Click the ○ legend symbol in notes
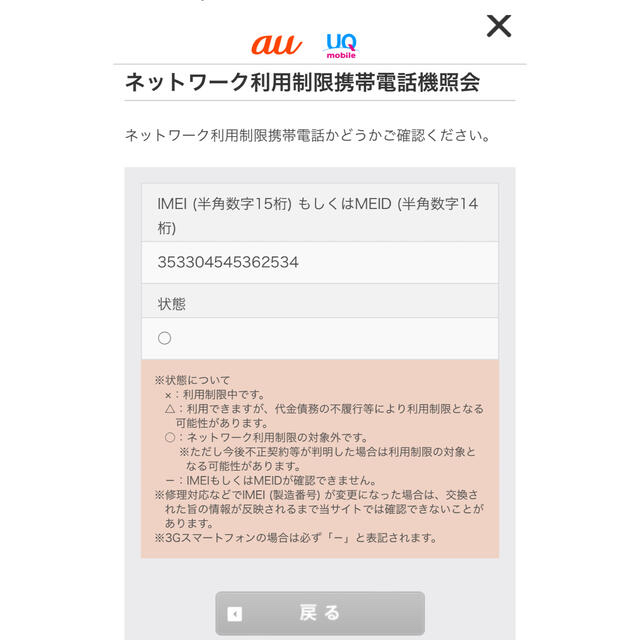640x640 pixels. 170,438
